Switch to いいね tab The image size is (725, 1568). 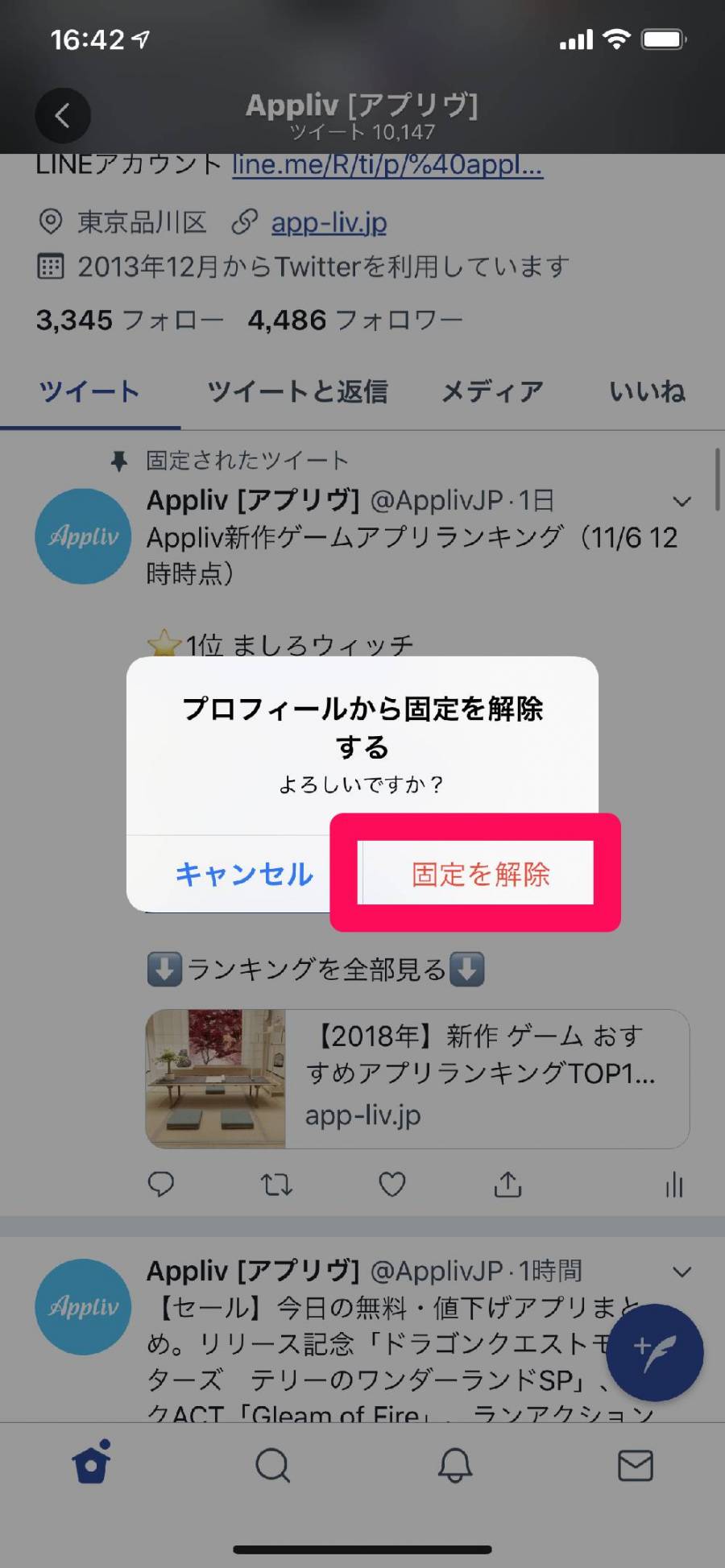pyautogui.click(x=647, y=392)
